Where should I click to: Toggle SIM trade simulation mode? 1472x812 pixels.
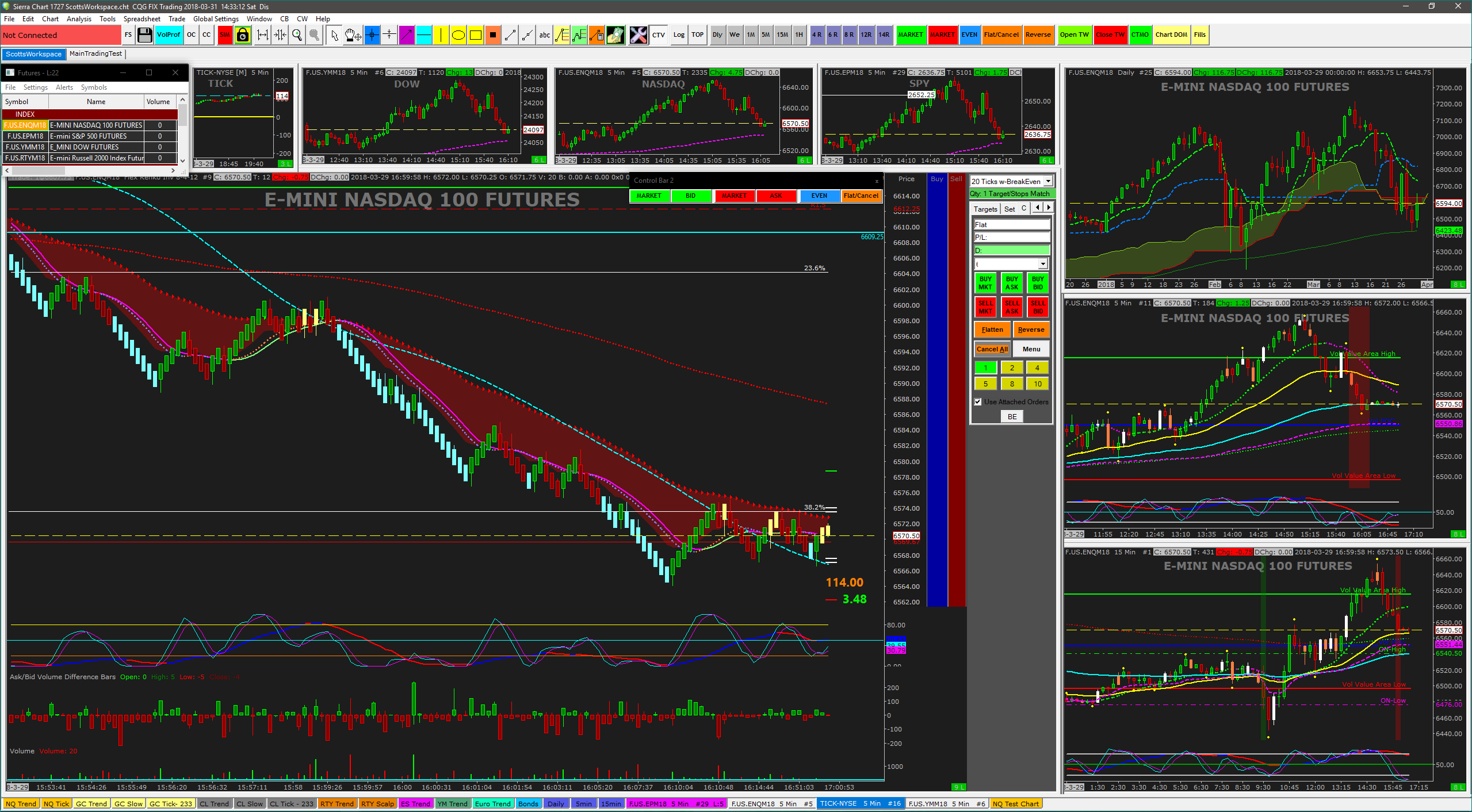(224, 35)
